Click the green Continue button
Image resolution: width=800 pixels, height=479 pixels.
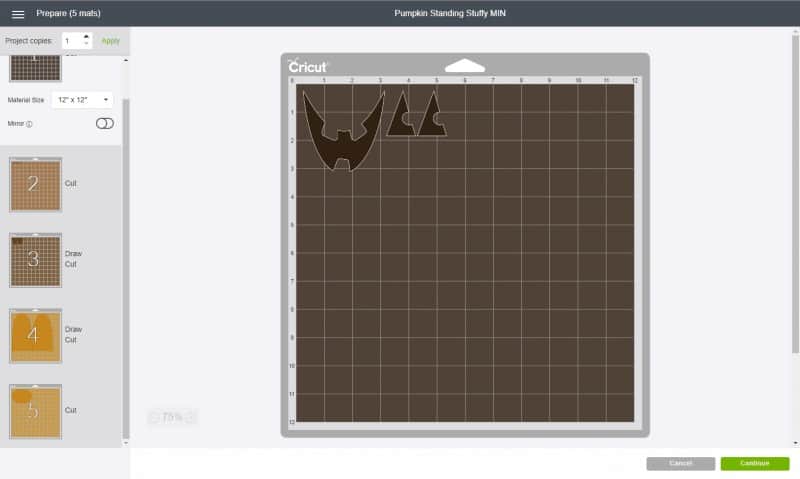pos(755,463)
